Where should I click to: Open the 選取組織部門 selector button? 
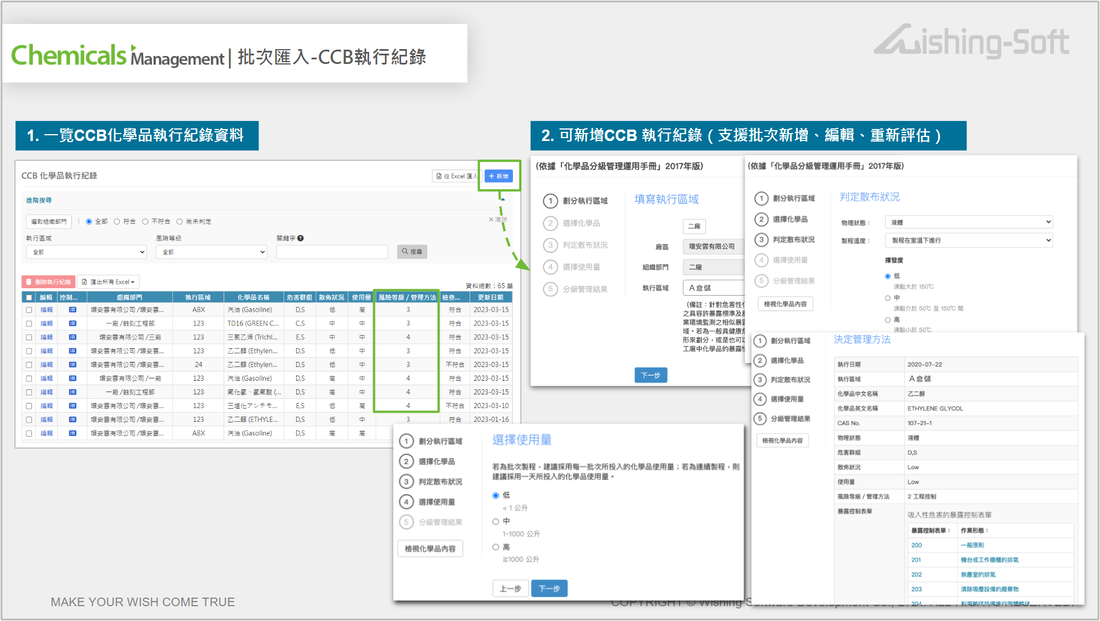click(x=48, y=221)
